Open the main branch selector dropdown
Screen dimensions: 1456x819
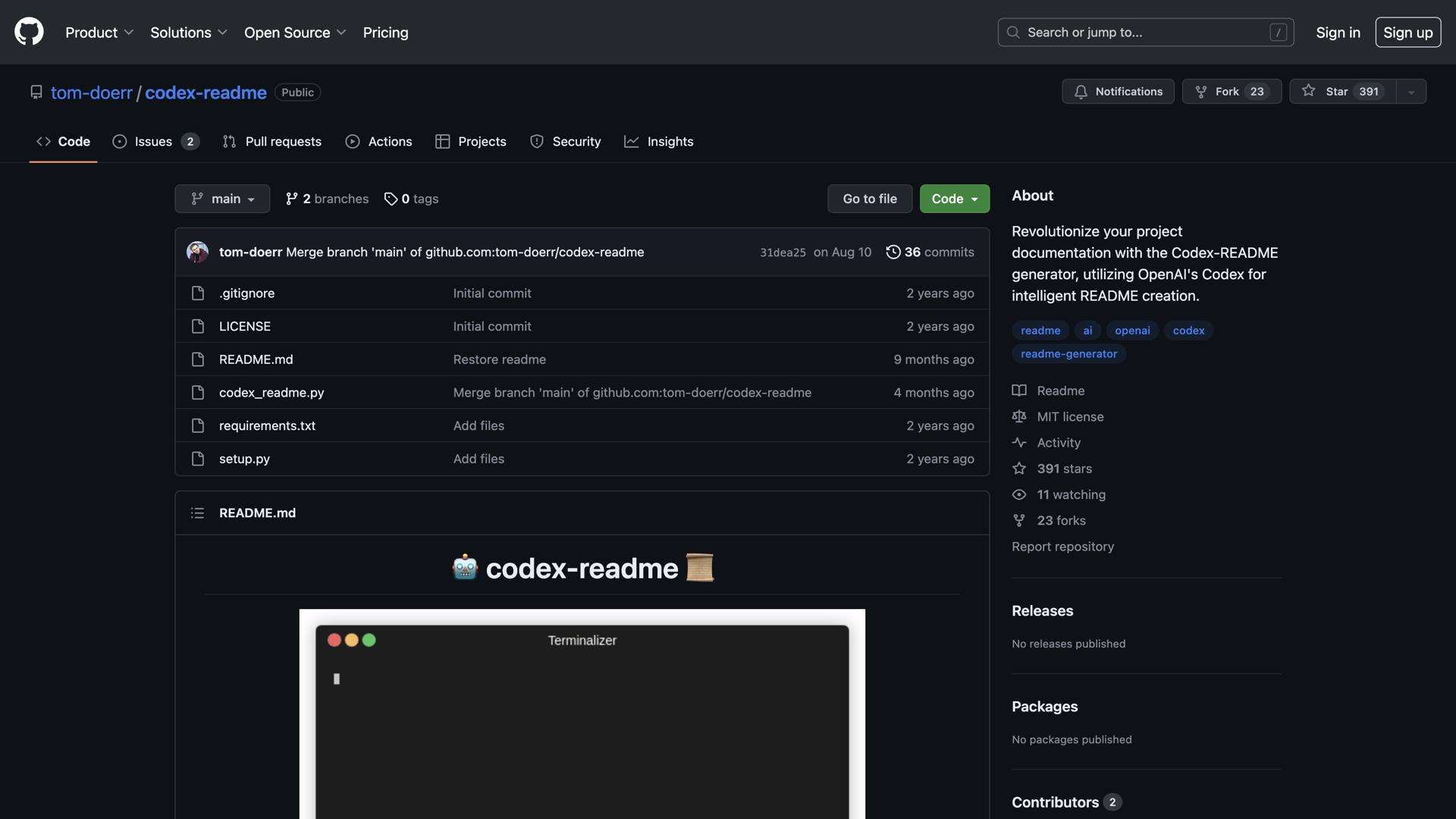pos(221,198)
